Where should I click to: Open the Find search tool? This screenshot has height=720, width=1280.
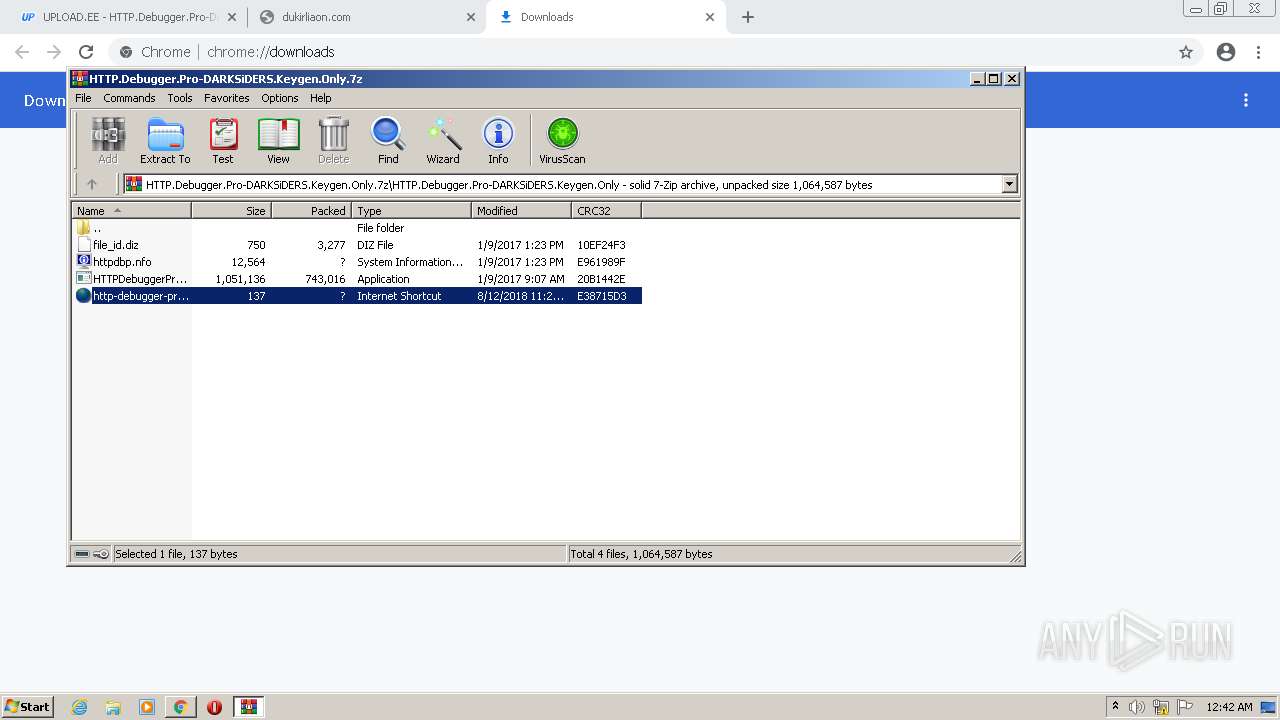(388, 140)
